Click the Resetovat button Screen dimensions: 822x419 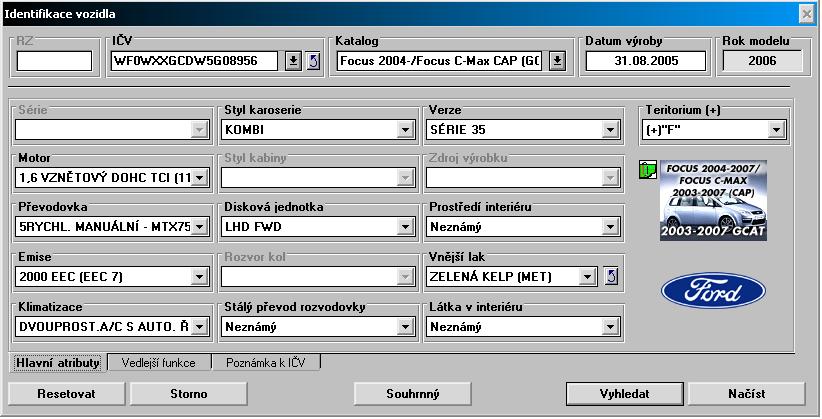coord(66,393)
